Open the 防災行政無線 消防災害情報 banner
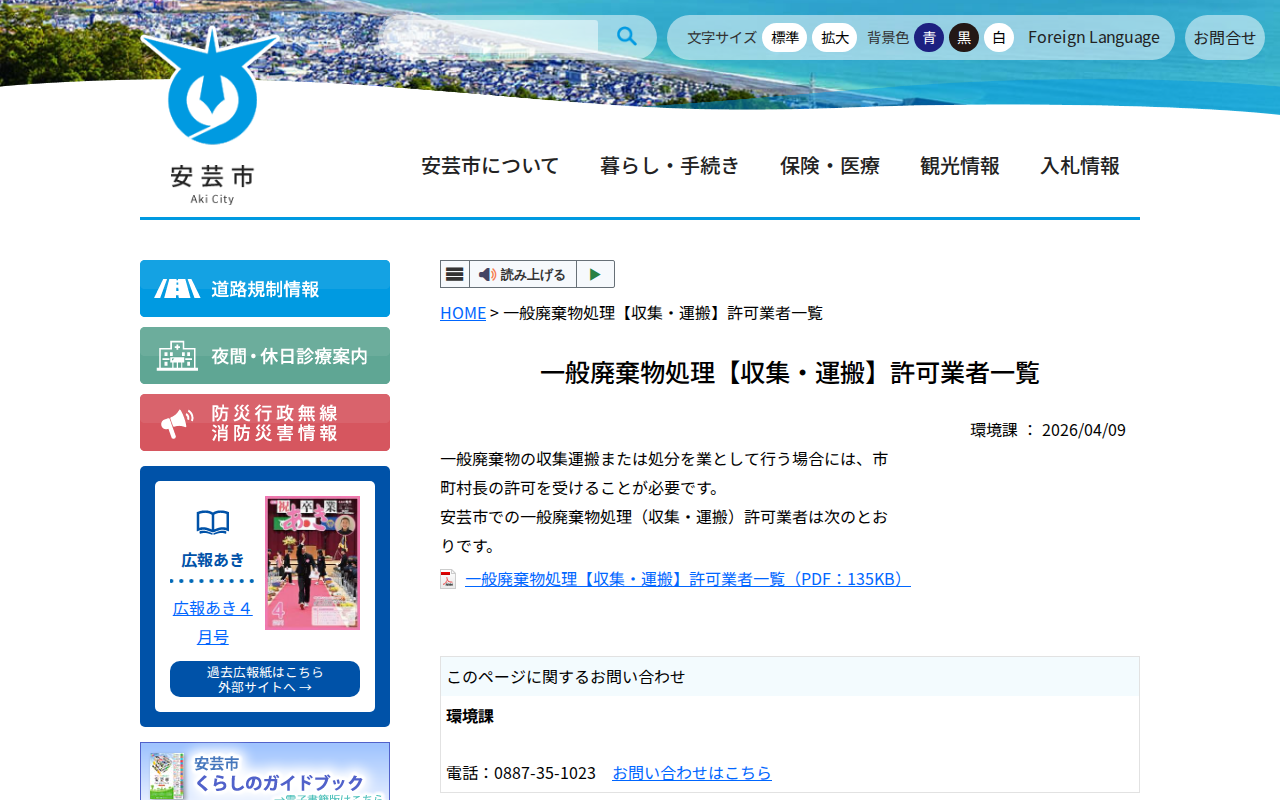This screenshot has height=800, width=1280. 265,423
